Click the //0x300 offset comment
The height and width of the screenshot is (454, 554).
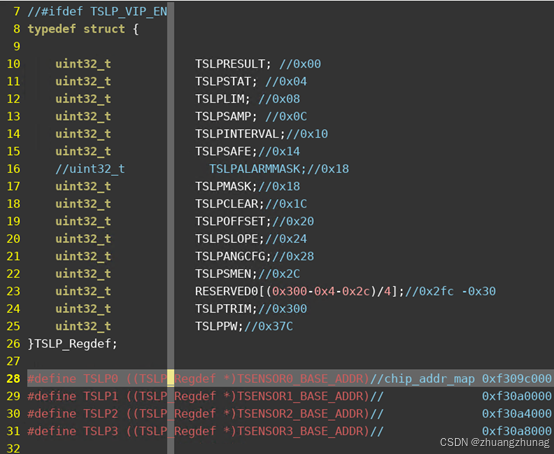point(283,309)
